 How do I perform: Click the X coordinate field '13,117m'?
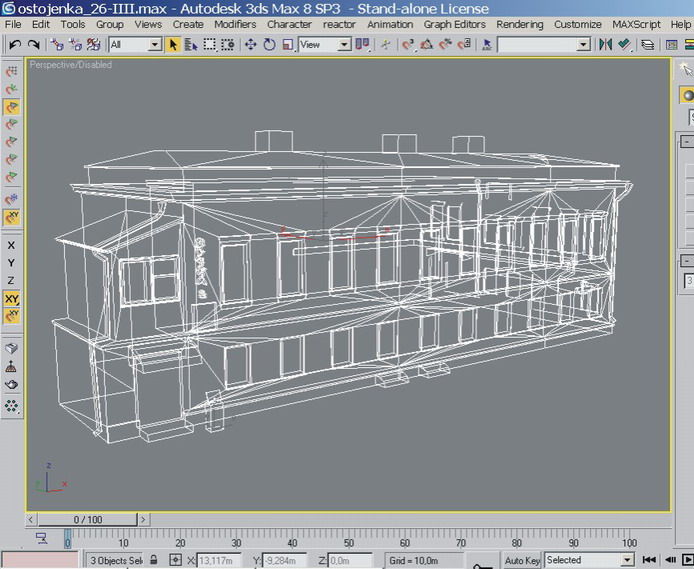point(219,561)
